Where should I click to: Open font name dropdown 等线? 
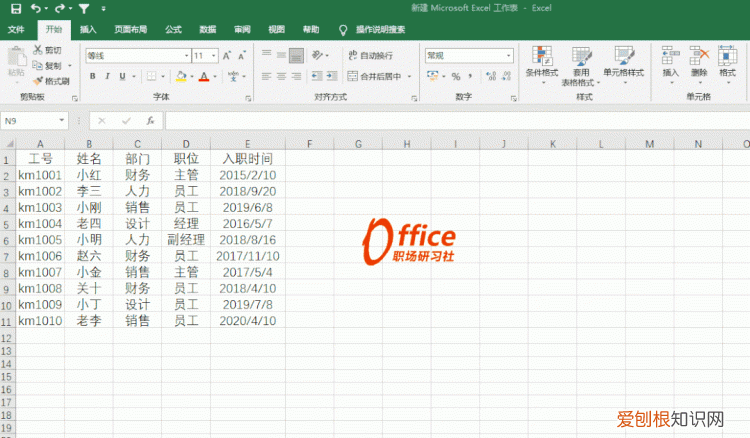coord(187,56)
